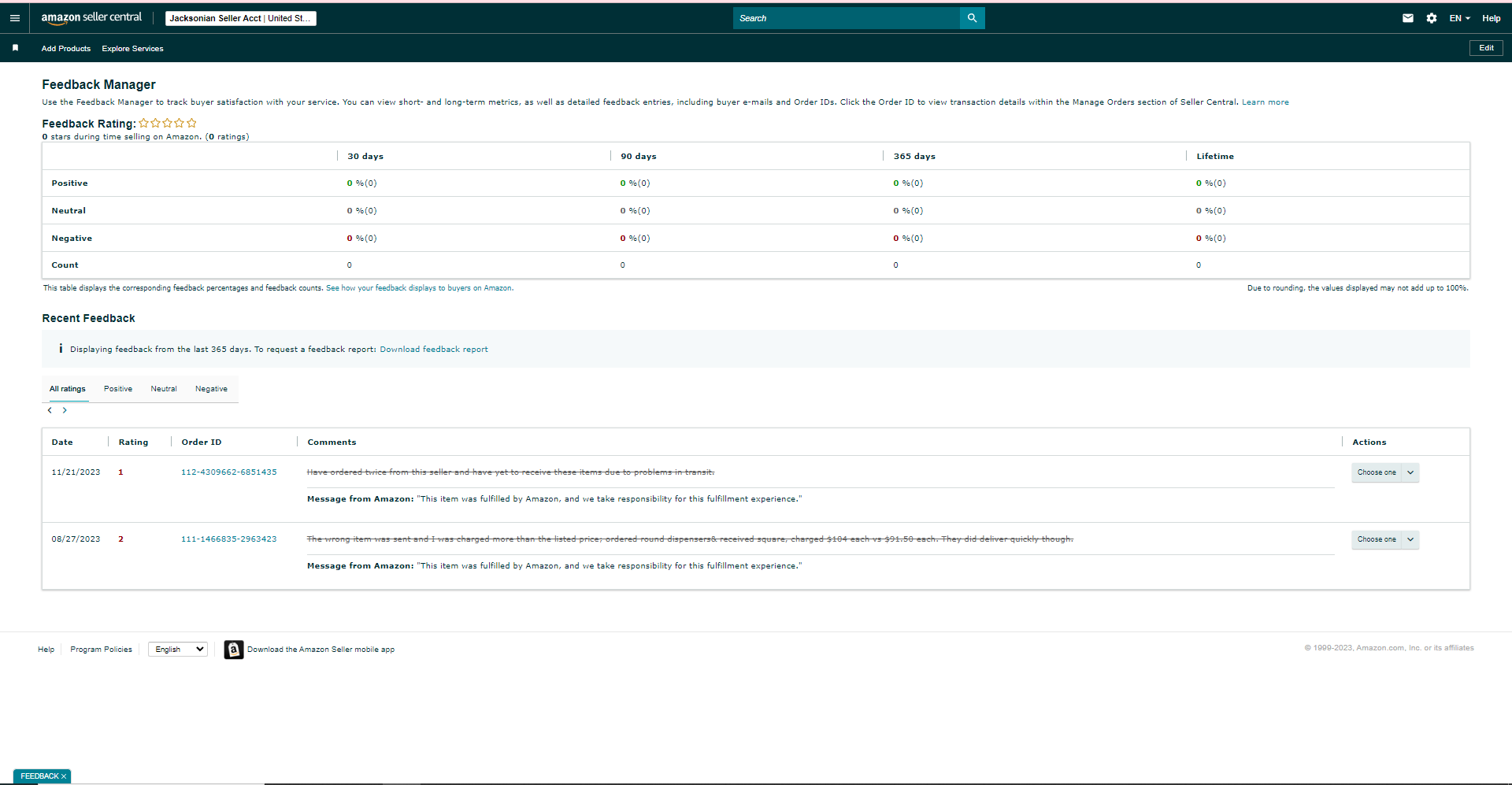Viewport: 1512px width, 785px height.
Task: Open the English language selector in footer
Action: point(178,650)
